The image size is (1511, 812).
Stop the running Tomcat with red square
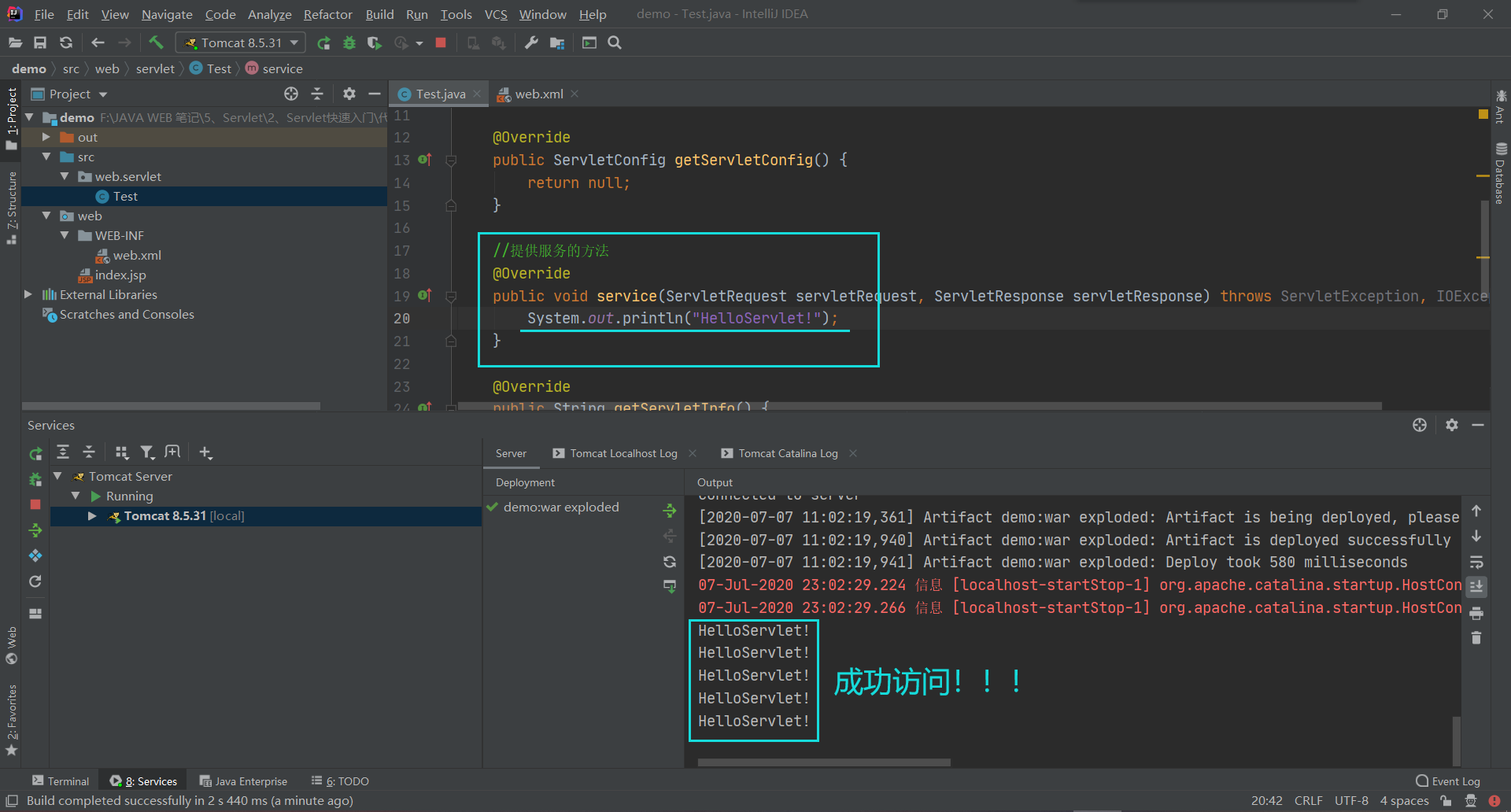pyautogui.click(x=441, y=42)
